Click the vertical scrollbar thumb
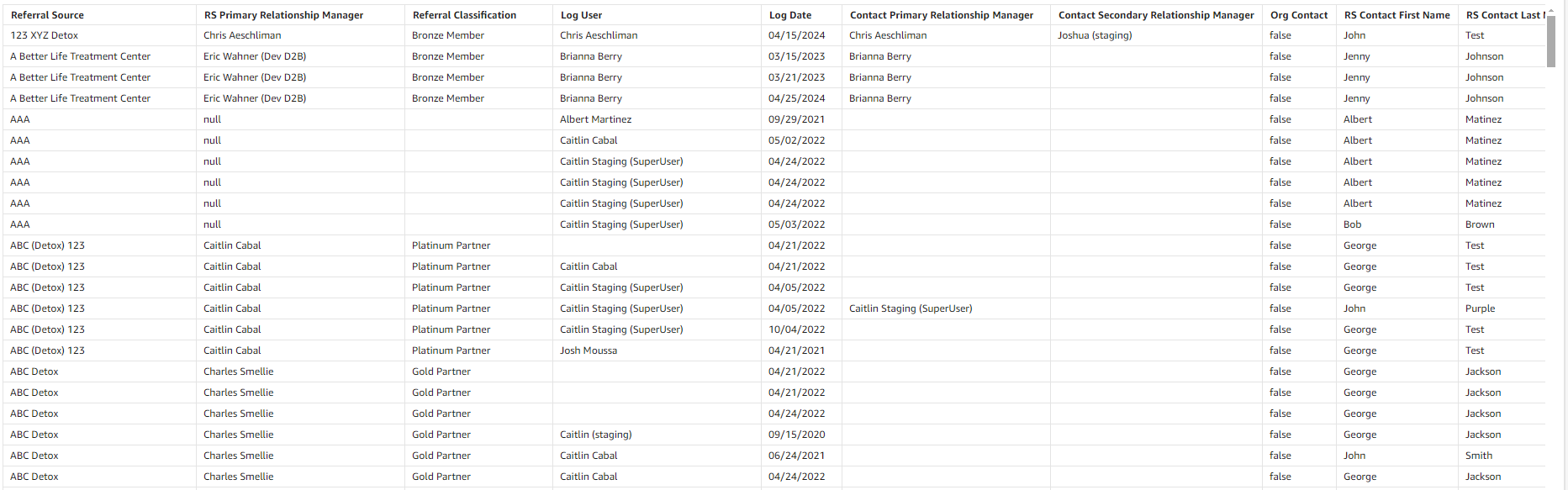Screen dimensions: 1568x490 click(1551, 40)
